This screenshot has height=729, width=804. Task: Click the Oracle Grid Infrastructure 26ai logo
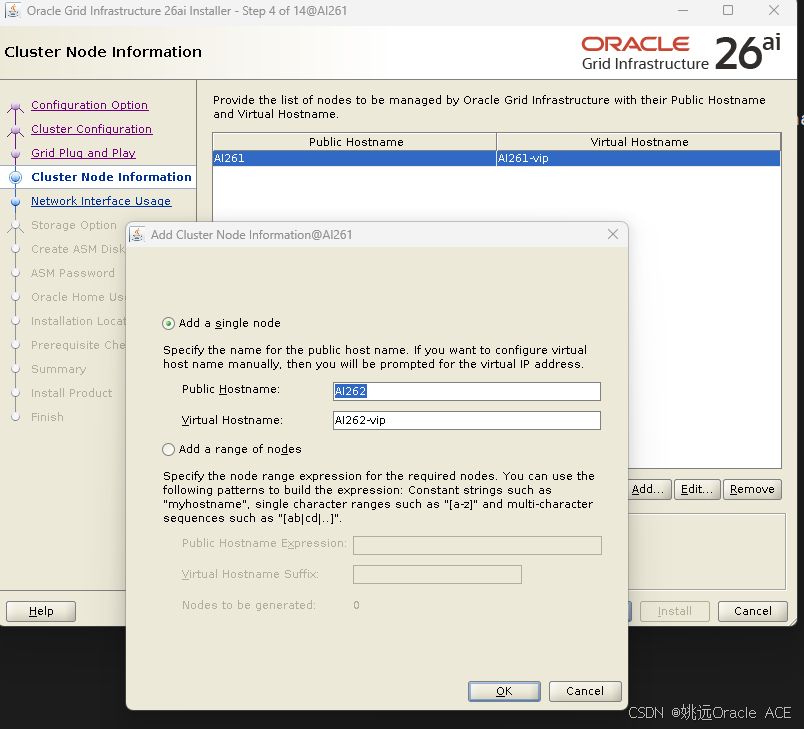pos(681,52)
